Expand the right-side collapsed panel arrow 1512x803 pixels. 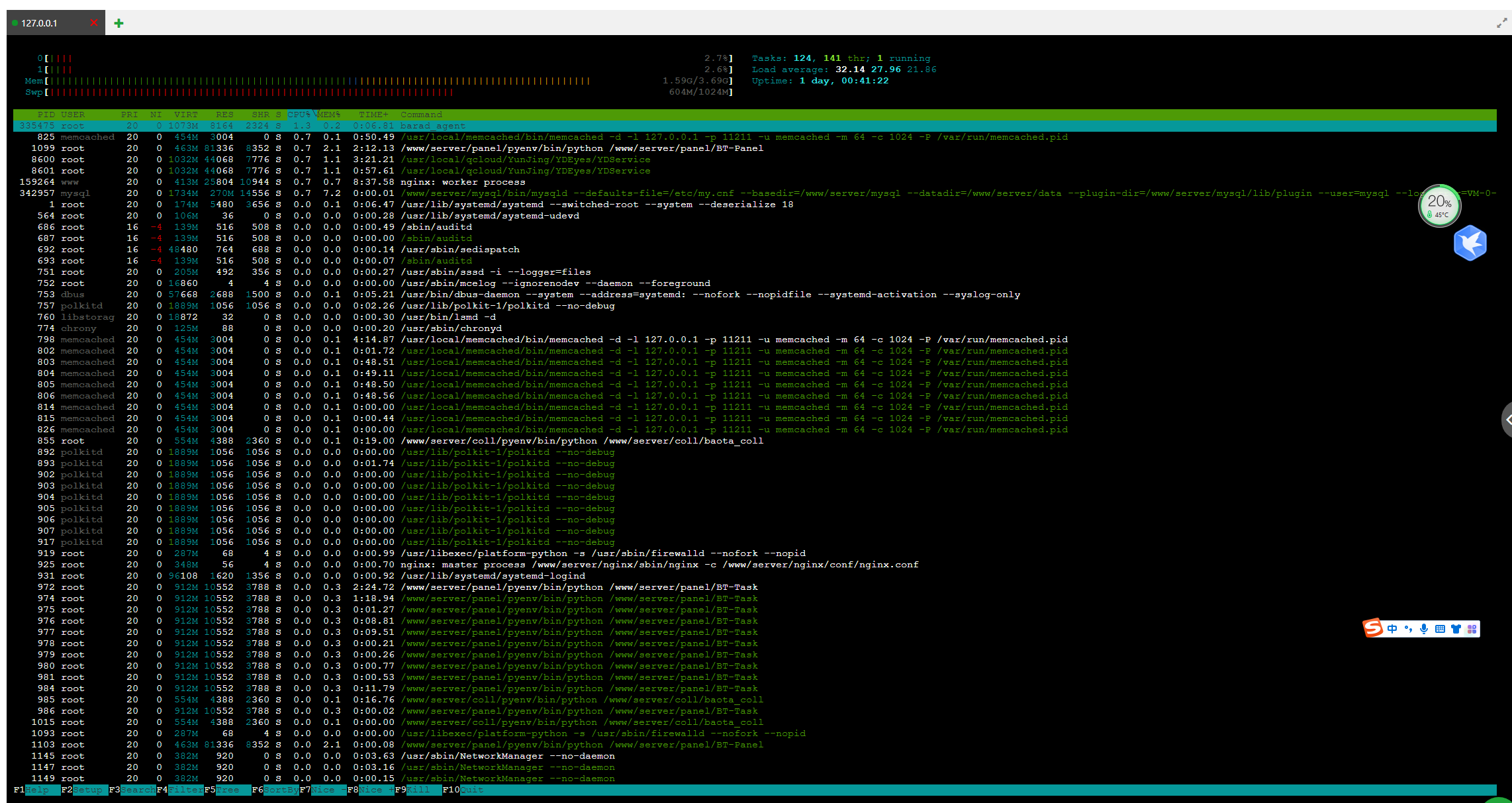(1507, 420)
